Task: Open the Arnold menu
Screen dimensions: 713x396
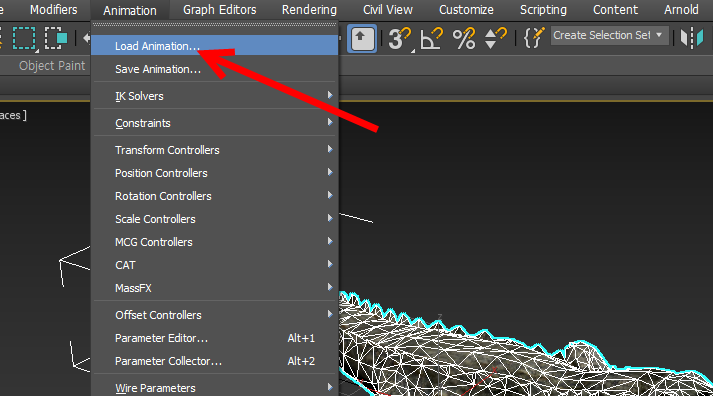Action: pos(681,10)
